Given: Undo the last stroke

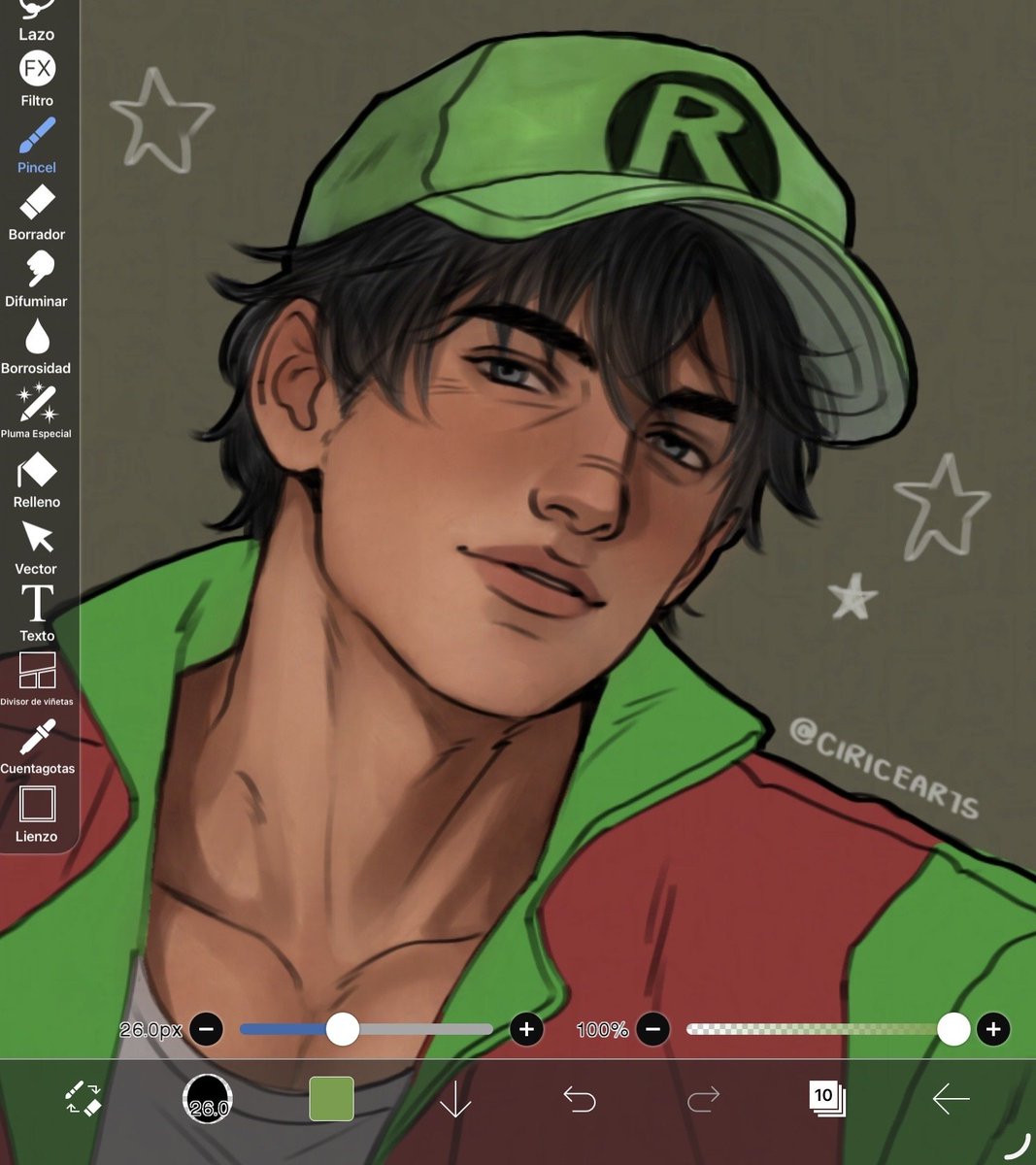Looking at the screenshot, I should (580, 1099).
